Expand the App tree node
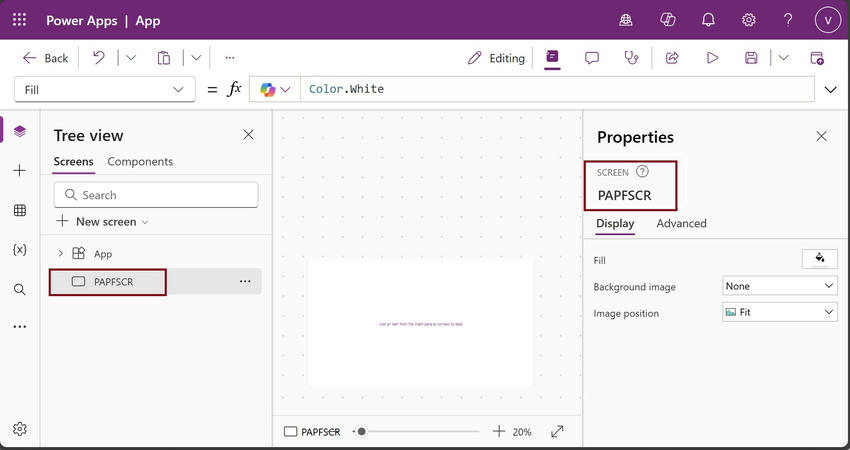The image size is (850, 450). [x=60, y=253]
